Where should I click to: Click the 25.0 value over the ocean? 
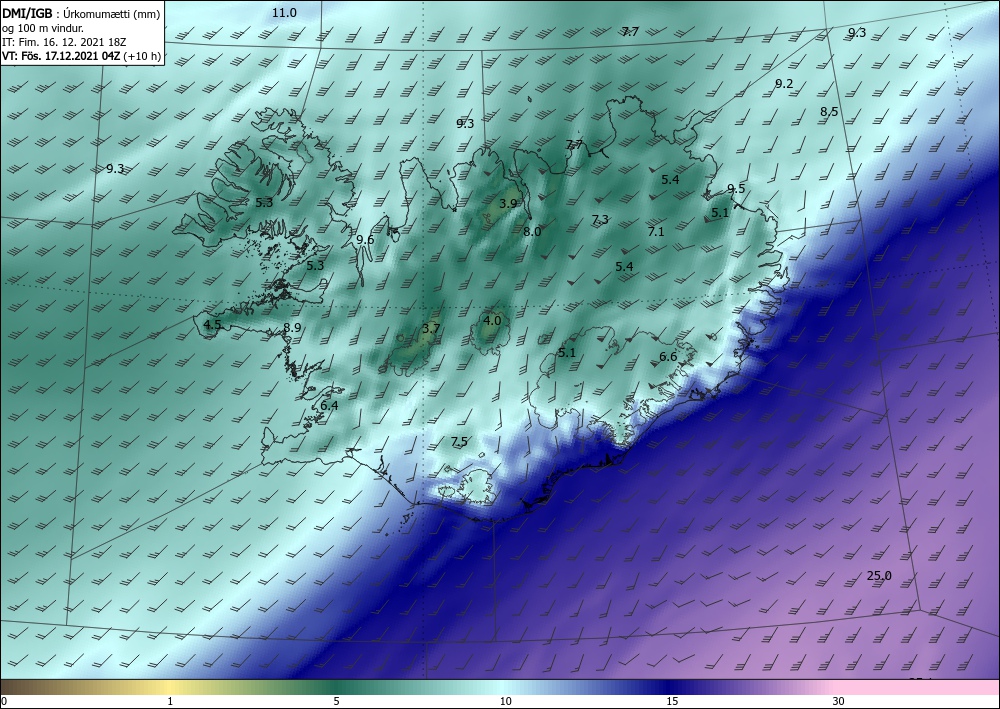click(879, 576)
